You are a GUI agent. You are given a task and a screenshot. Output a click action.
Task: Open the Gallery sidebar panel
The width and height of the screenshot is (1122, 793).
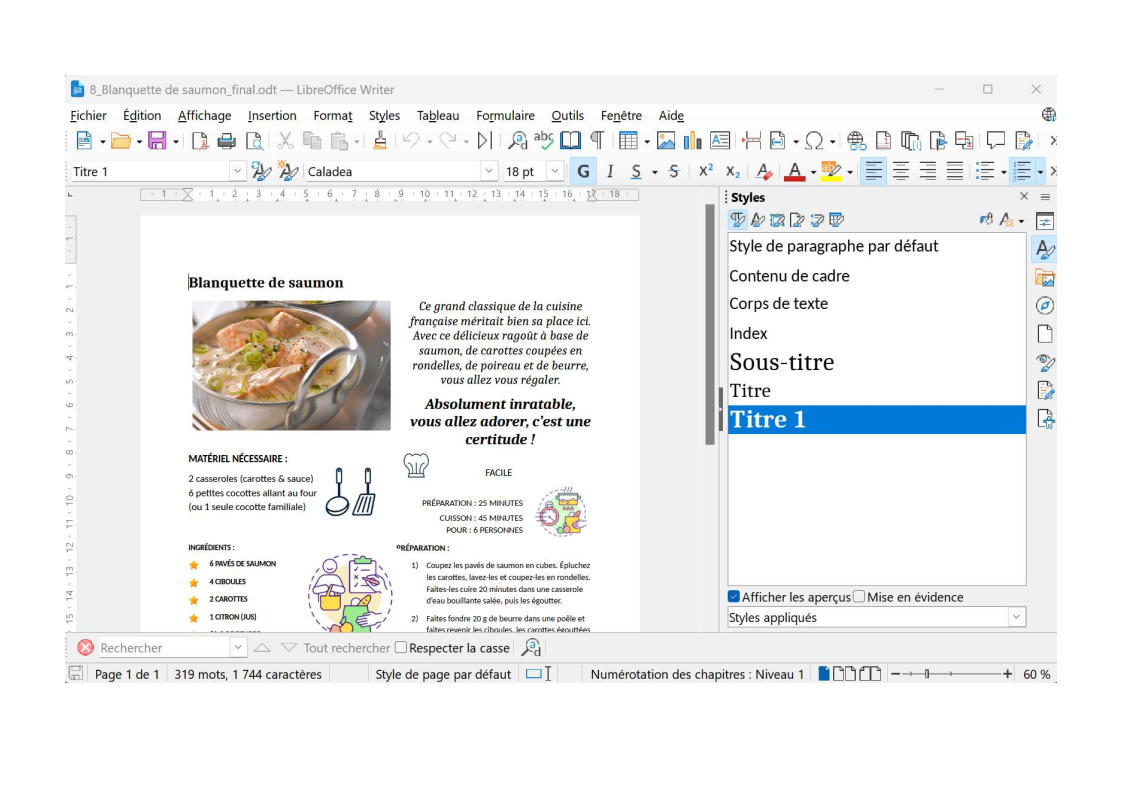click(x=1045, y=278)
